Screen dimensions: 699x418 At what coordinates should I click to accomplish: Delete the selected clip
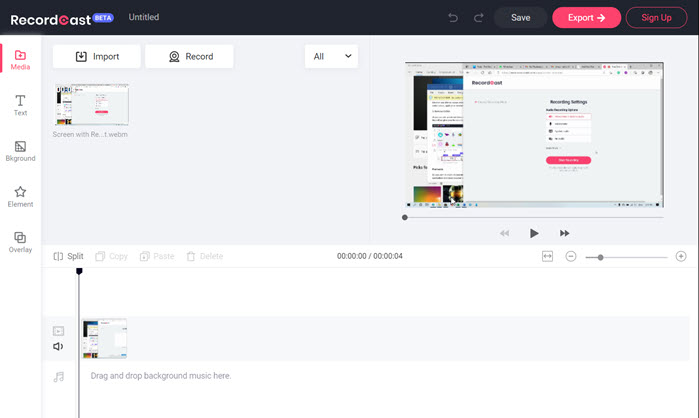point(205,256)
